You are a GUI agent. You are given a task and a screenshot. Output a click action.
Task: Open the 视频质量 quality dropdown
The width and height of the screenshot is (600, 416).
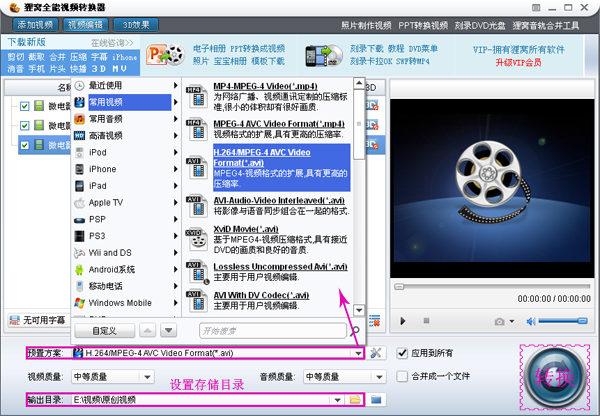(148, 377)
